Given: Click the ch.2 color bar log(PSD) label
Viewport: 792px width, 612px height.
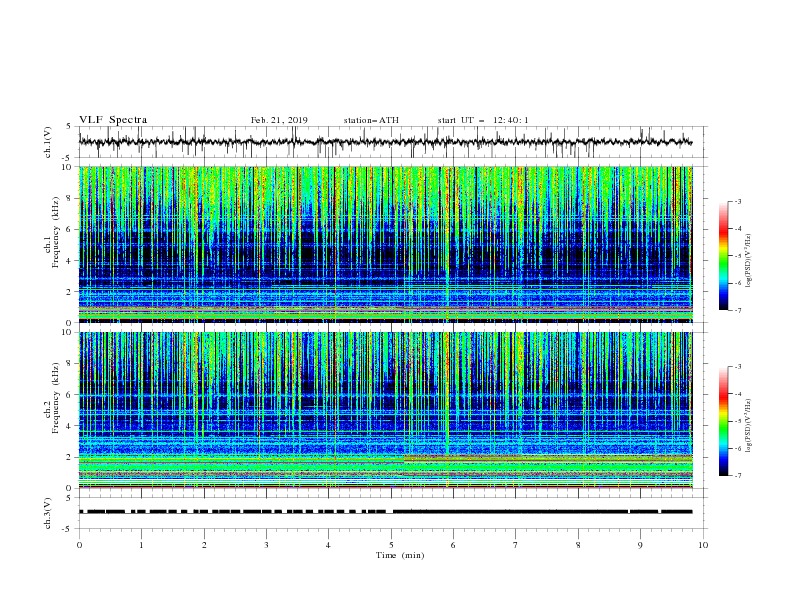Looking at the screenshot, I should pyautogui.click(x=749, y=426).
